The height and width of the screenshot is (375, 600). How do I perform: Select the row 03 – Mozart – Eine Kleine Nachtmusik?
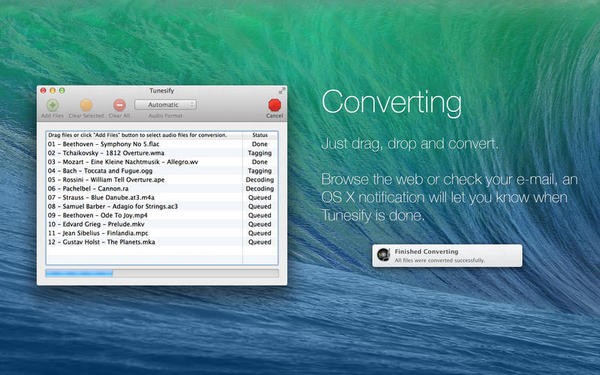tap(162, 162)
